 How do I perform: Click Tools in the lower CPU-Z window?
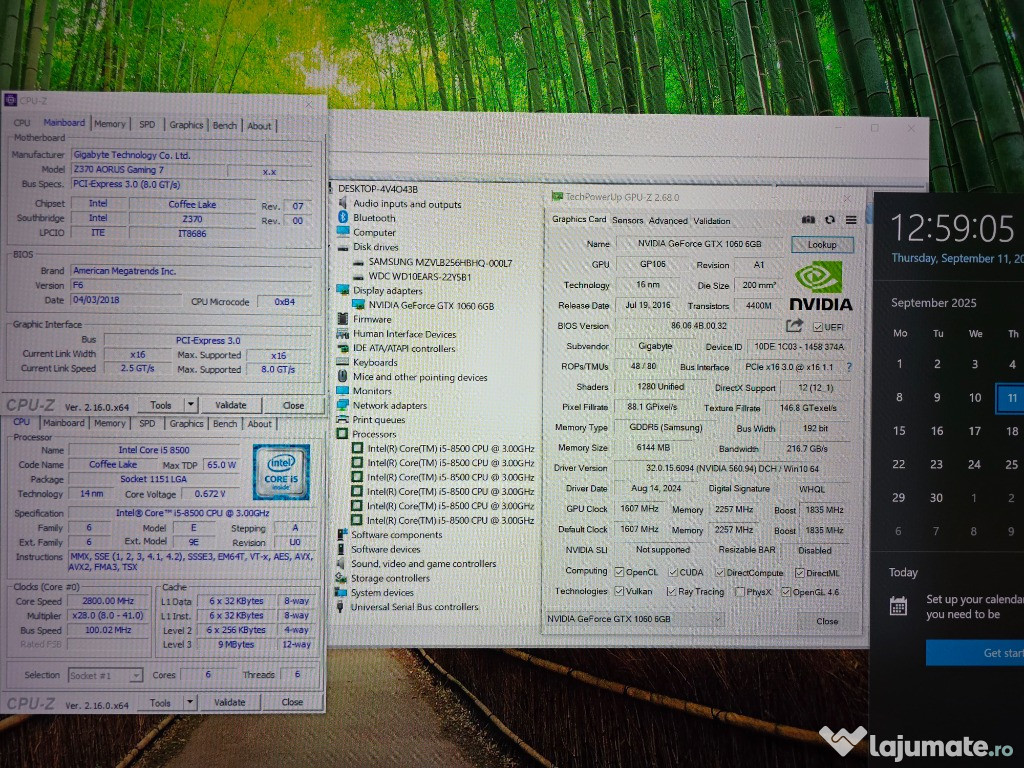point(160,703)
